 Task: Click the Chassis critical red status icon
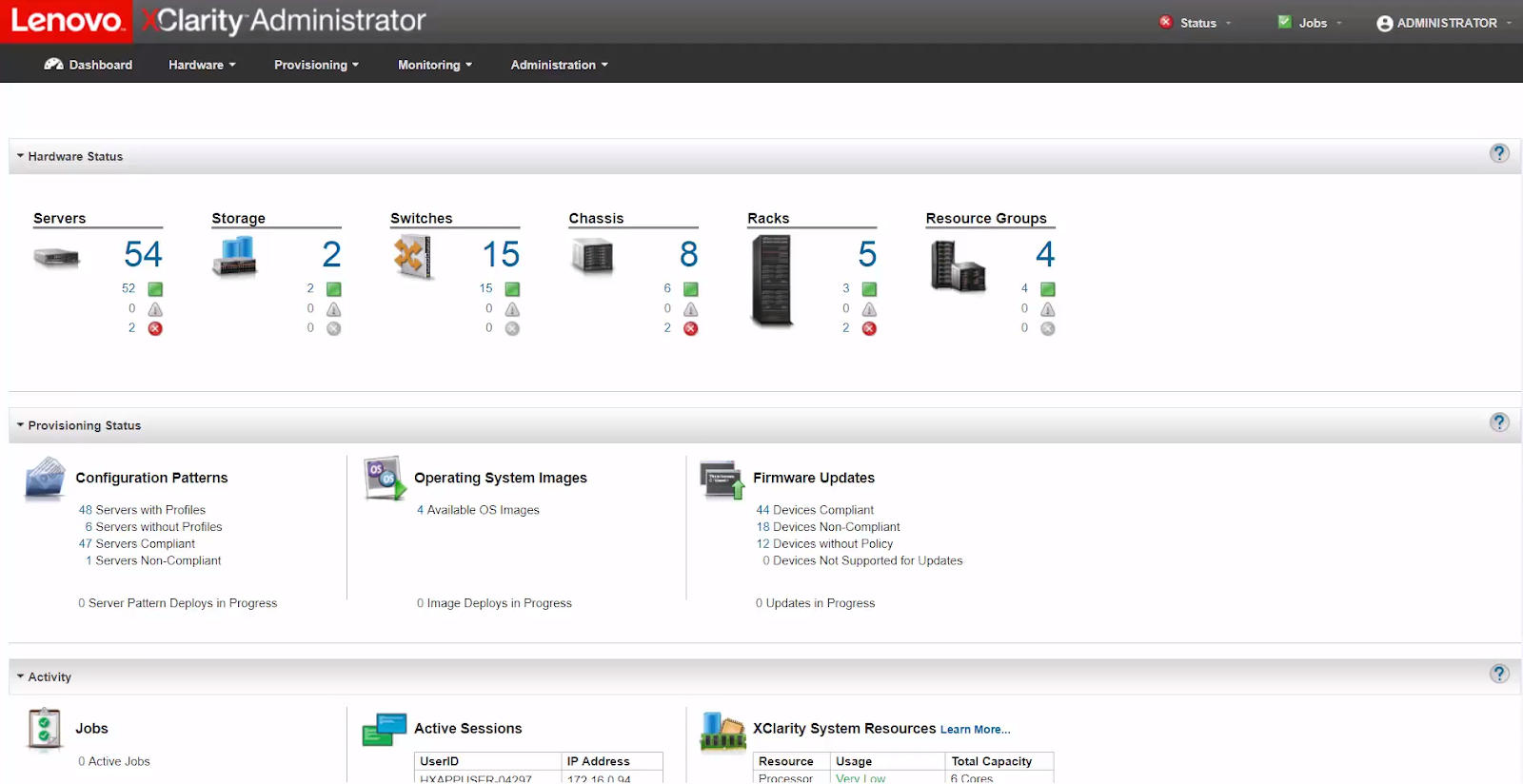(x=691, y=328)
